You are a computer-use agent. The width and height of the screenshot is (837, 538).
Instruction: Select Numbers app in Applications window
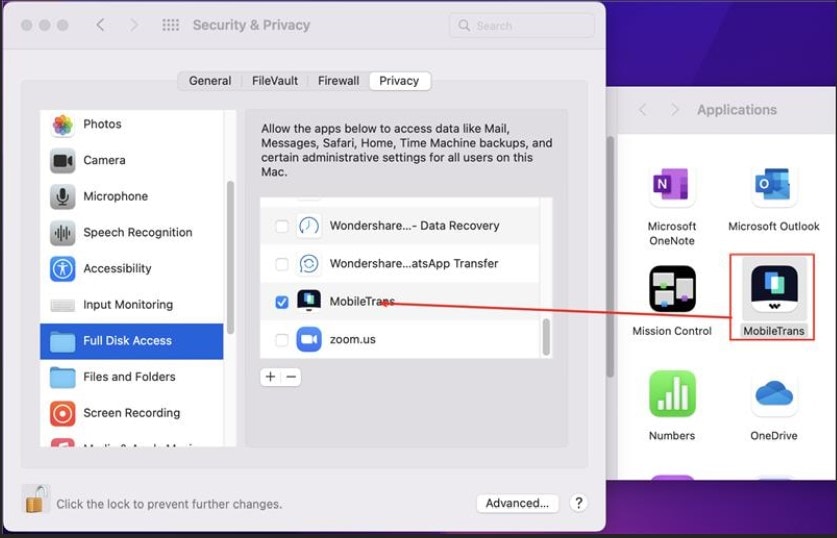coord(672,406)
